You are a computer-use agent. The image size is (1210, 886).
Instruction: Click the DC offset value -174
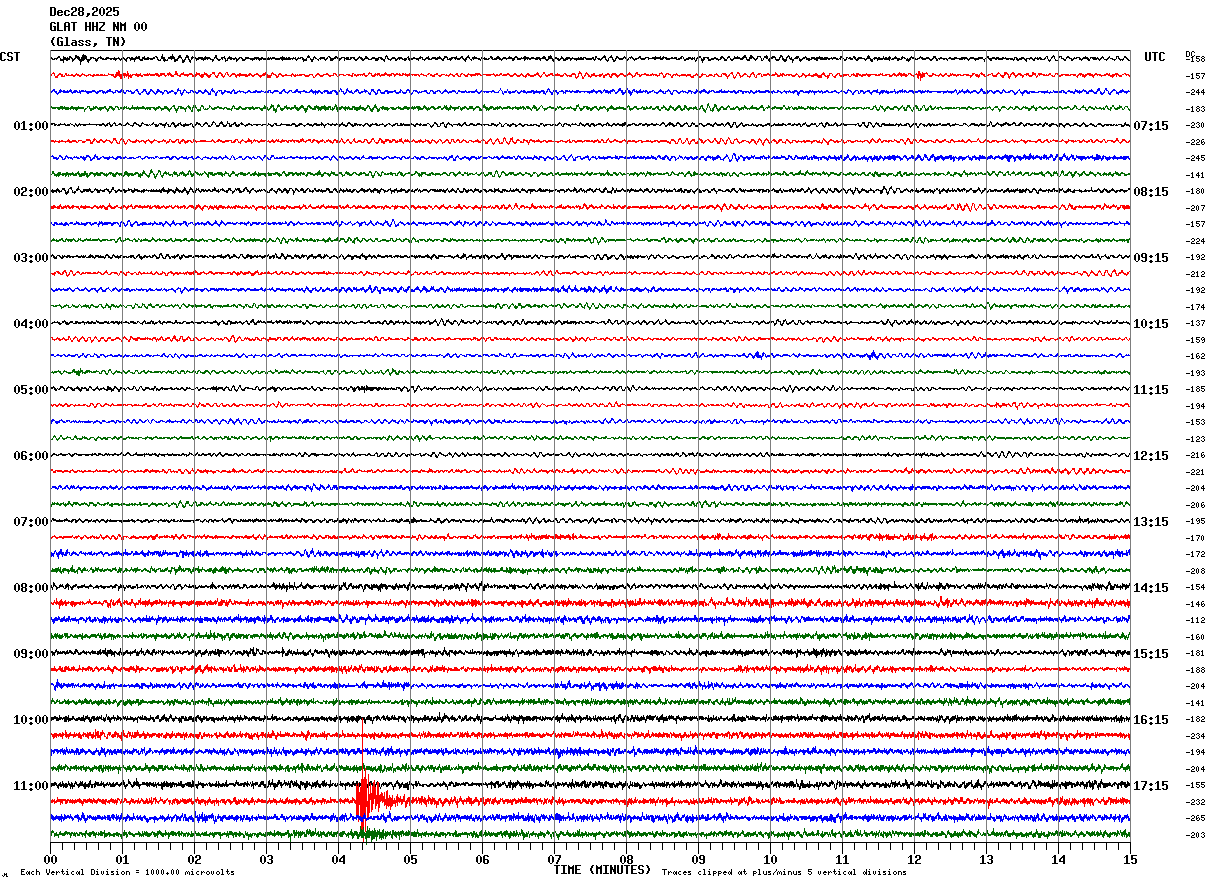pos(1195,307)
